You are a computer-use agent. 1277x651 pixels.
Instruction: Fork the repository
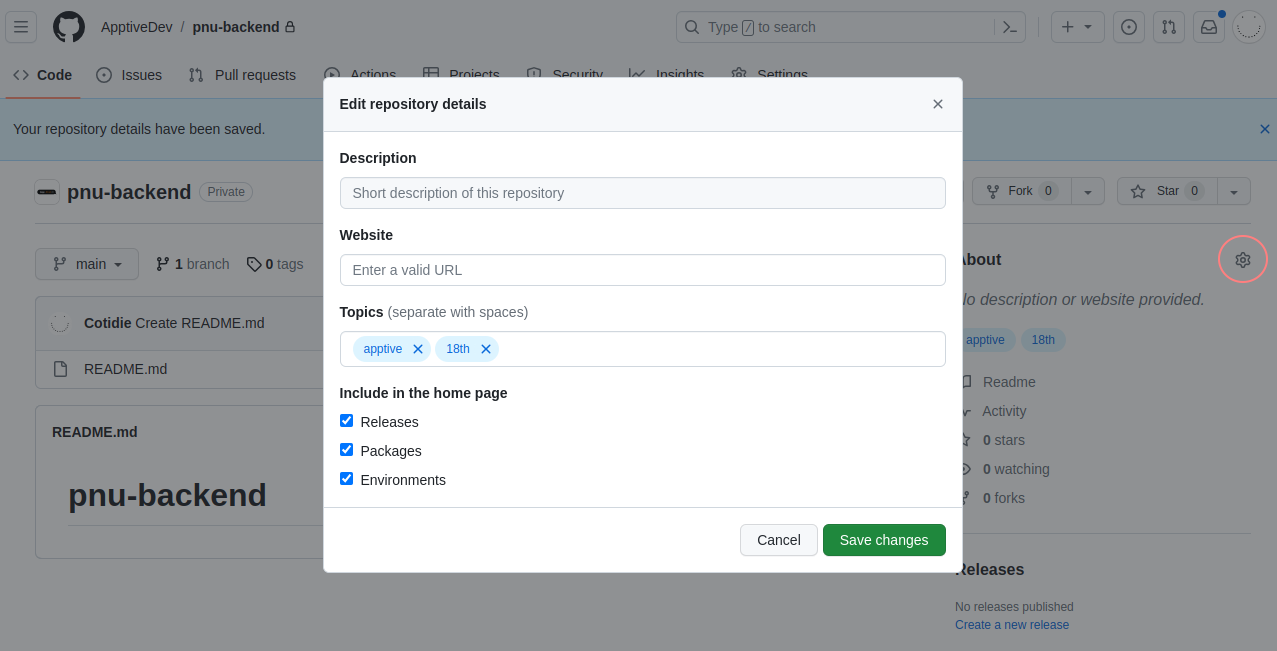point(1020,192)
